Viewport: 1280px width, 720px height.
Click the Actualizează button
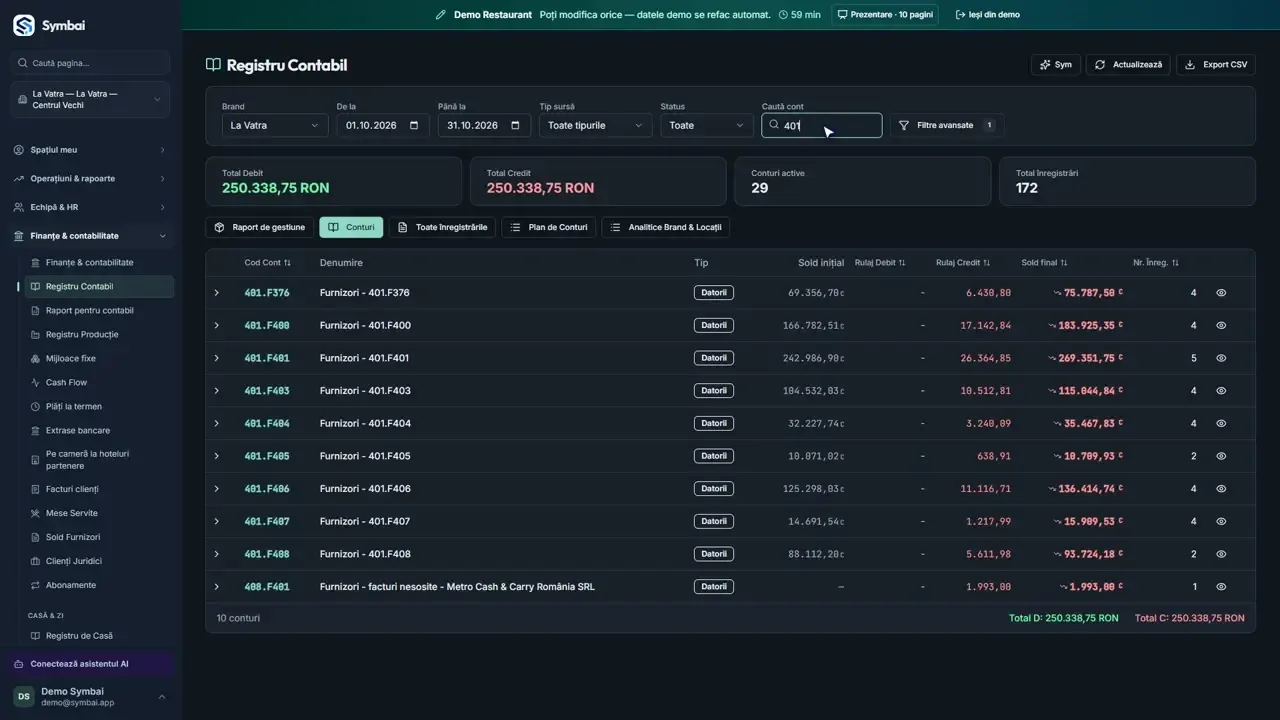pos(1128,65)
